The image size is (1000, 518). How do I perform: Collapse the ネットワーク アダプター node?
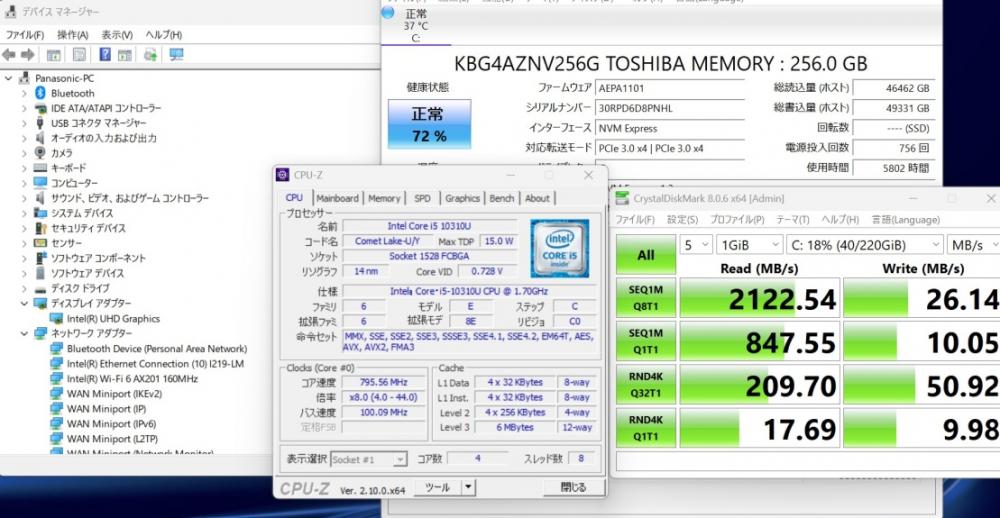click(24, 333)
